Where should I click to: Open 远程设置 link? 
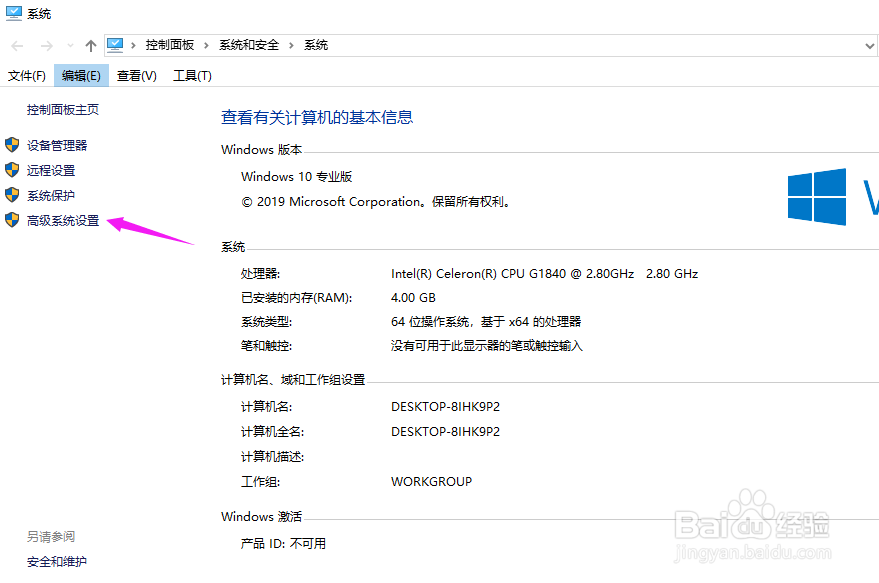pyautogui.click(x=51, y=170)
